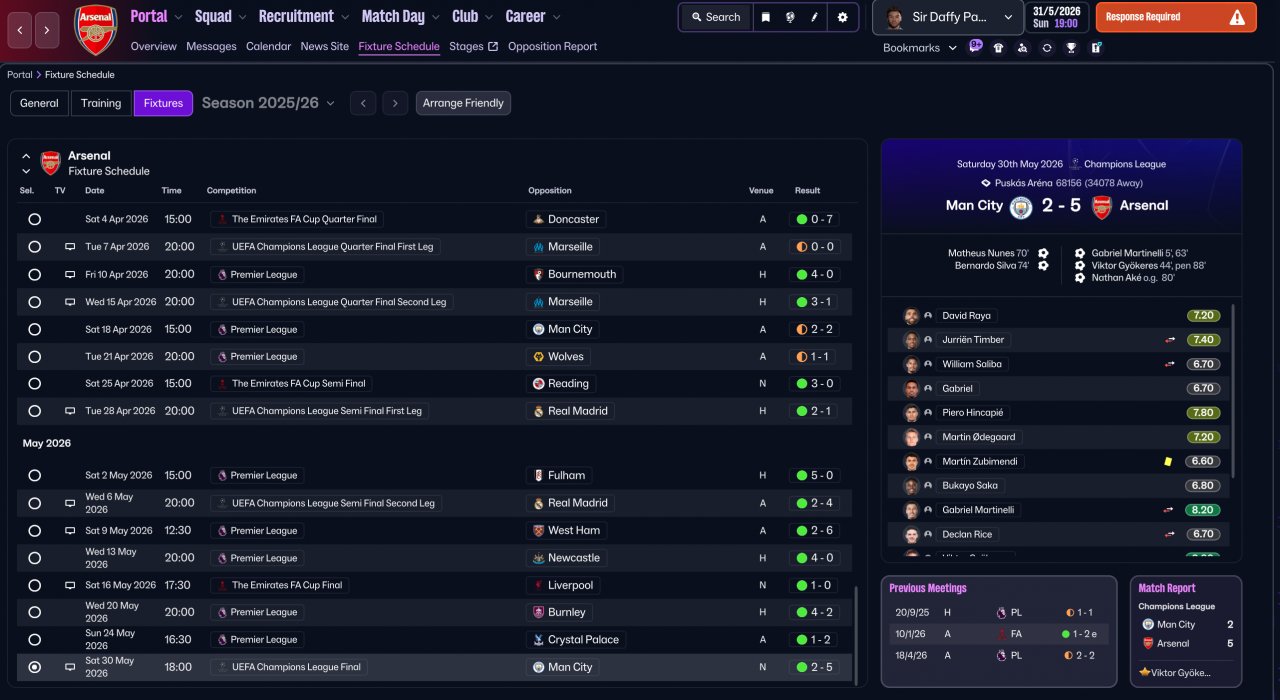
Task: Select the 10/1/26 FA previous meeting row
Action: coord(998,633)
